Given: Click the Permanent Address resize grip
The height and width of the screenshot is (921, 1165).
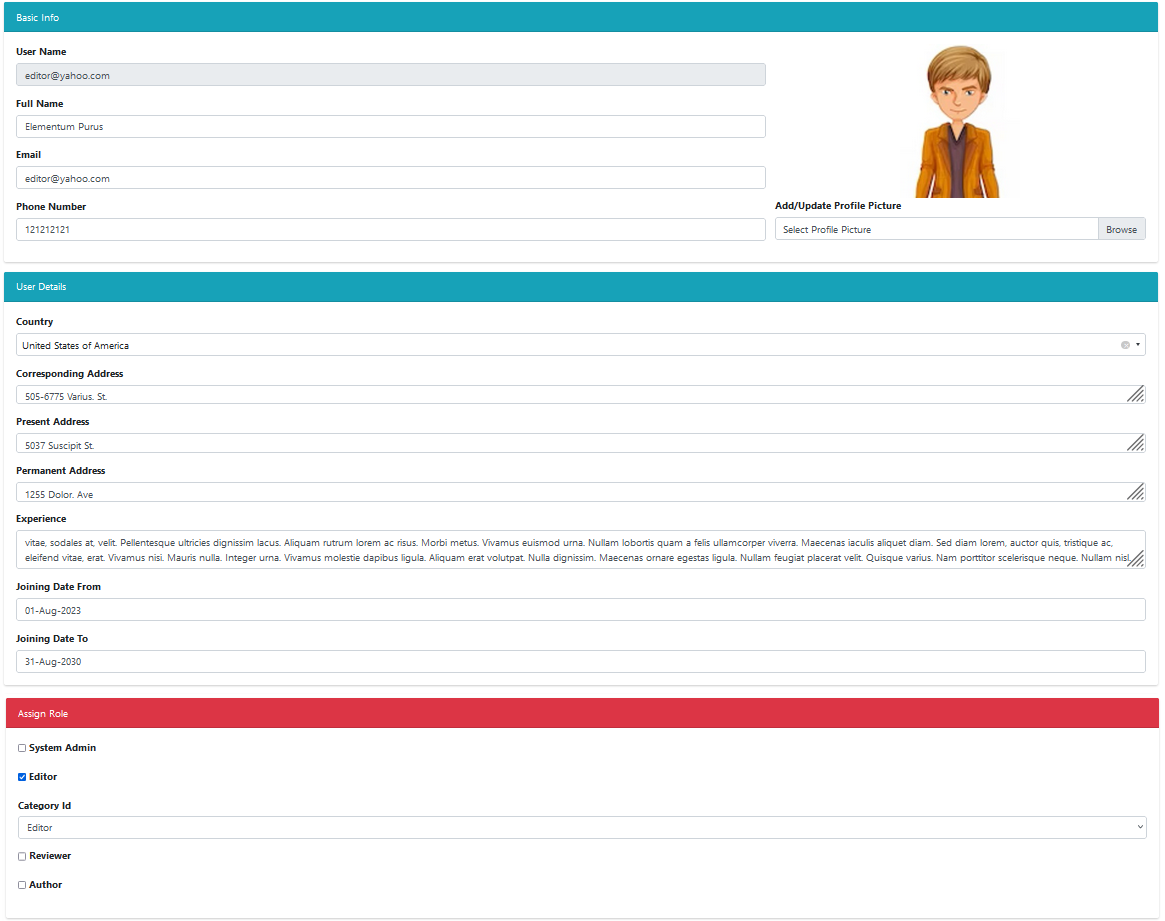Looking at the screenshot, I should click(x=1136, y=492).
